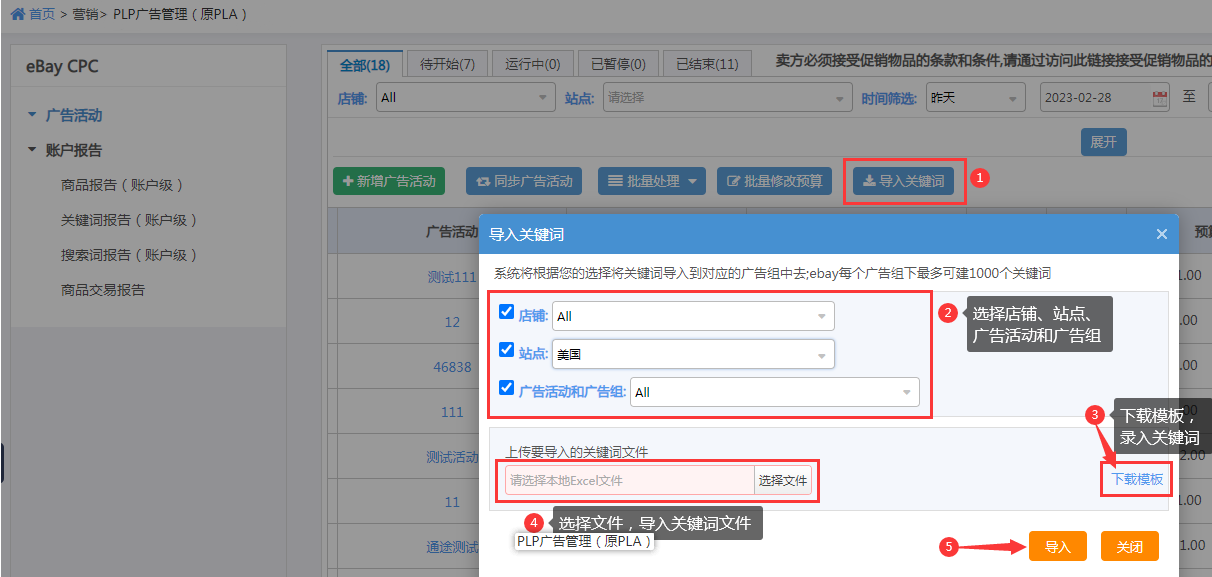Toggle the 店铺 checkbox in dialog
Viewport: 1212px width, 577px height.
506,312
